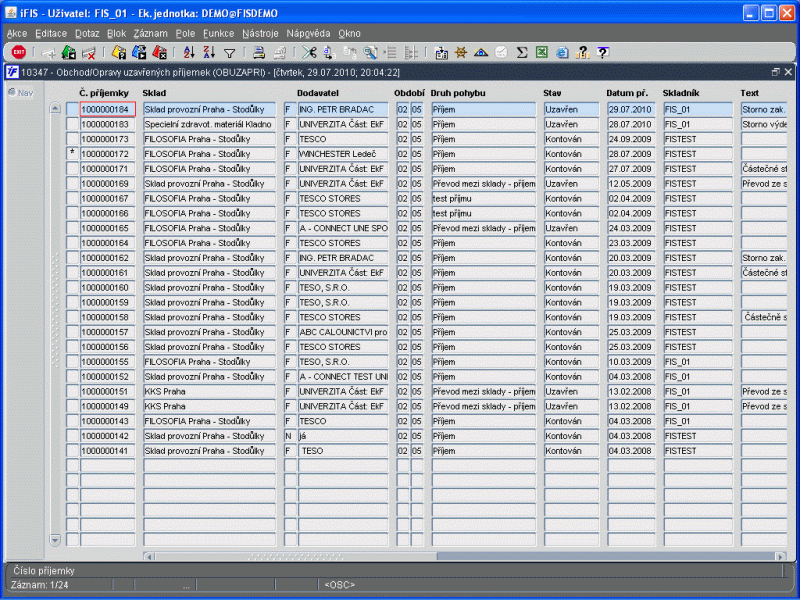Open the Nápověda menu

coord(308,34)
